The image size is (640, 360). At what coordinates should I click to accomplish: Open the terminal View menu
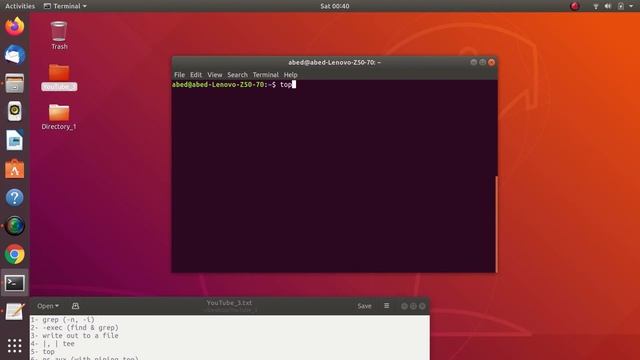tap(215, 75)
